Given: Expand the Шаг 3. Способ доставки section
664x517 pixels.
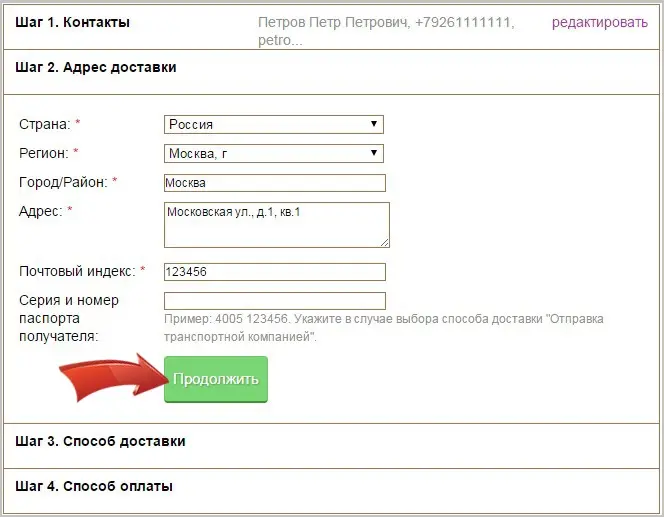Looking at the screenshot, I should click(x=100, y=441).
